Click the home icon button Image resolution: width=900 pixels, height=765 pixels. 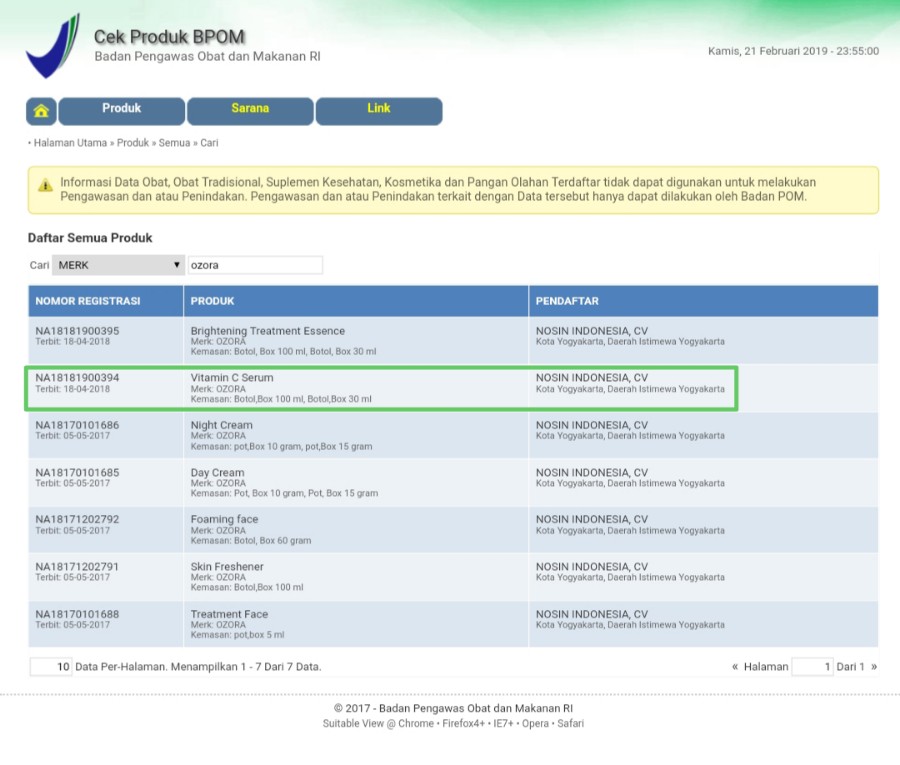click(41, 111)
